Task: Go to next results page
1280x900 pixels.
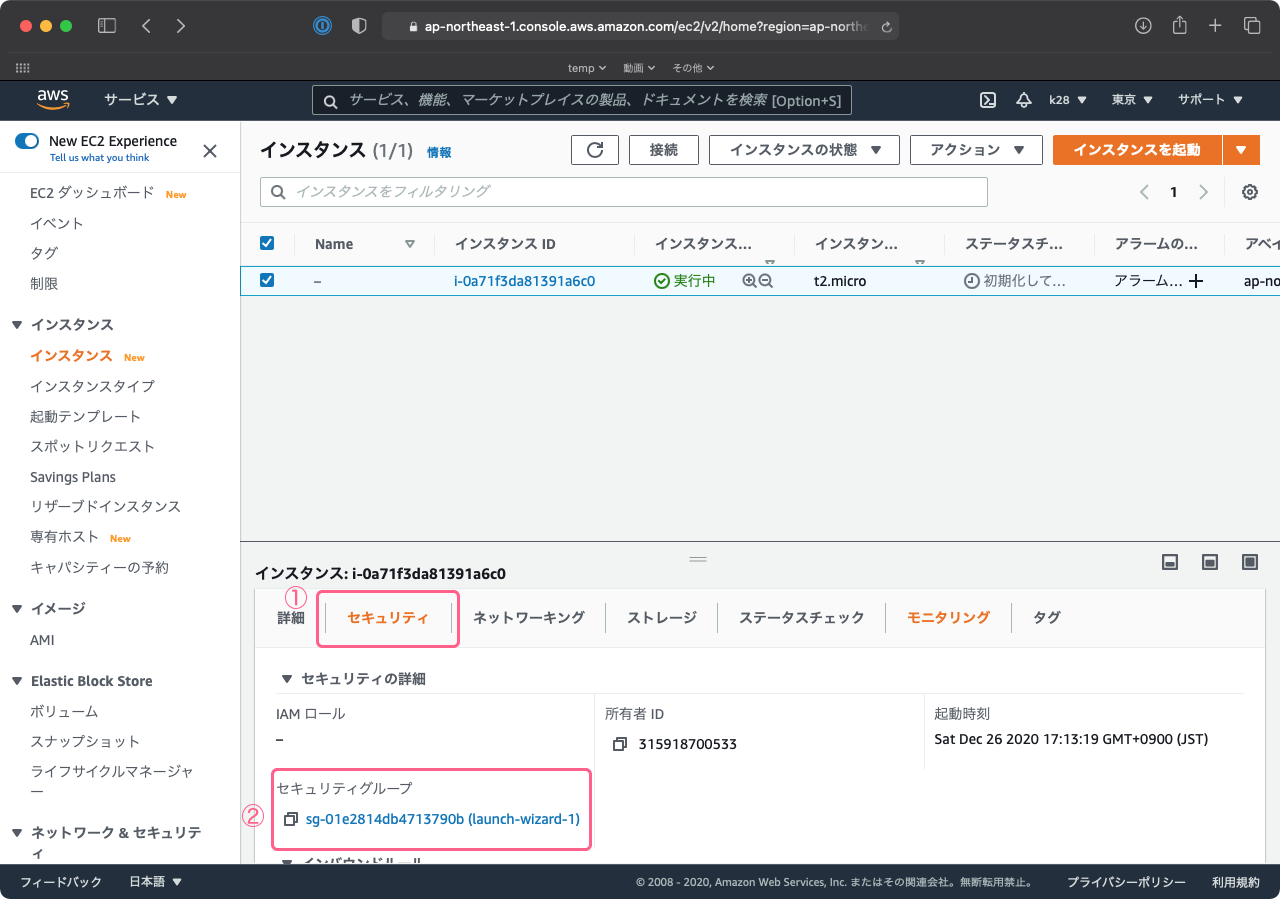Action: (x=1204, y=192)
